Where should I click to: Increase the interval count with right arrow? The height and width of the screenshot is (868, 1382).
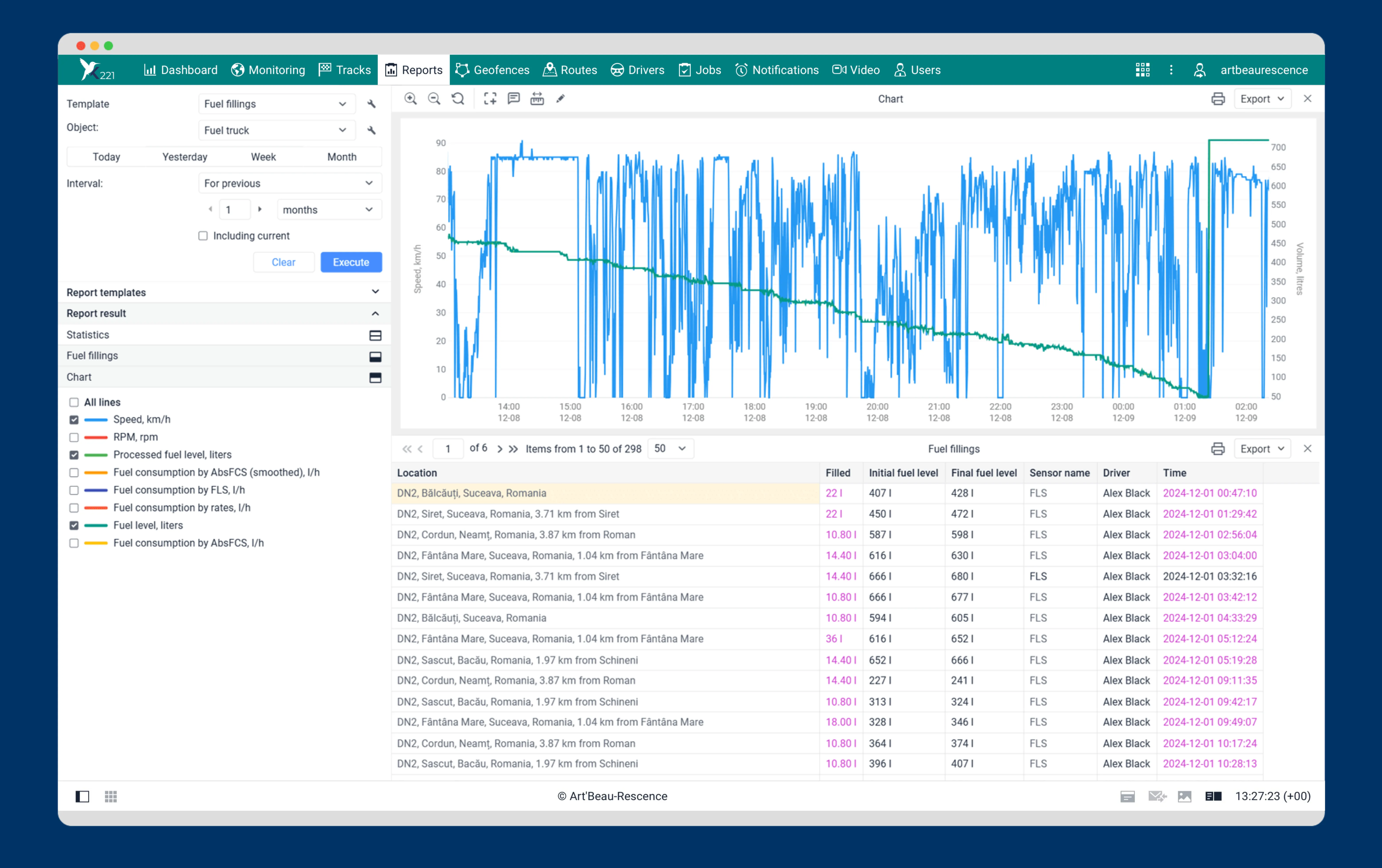[260, 209]
